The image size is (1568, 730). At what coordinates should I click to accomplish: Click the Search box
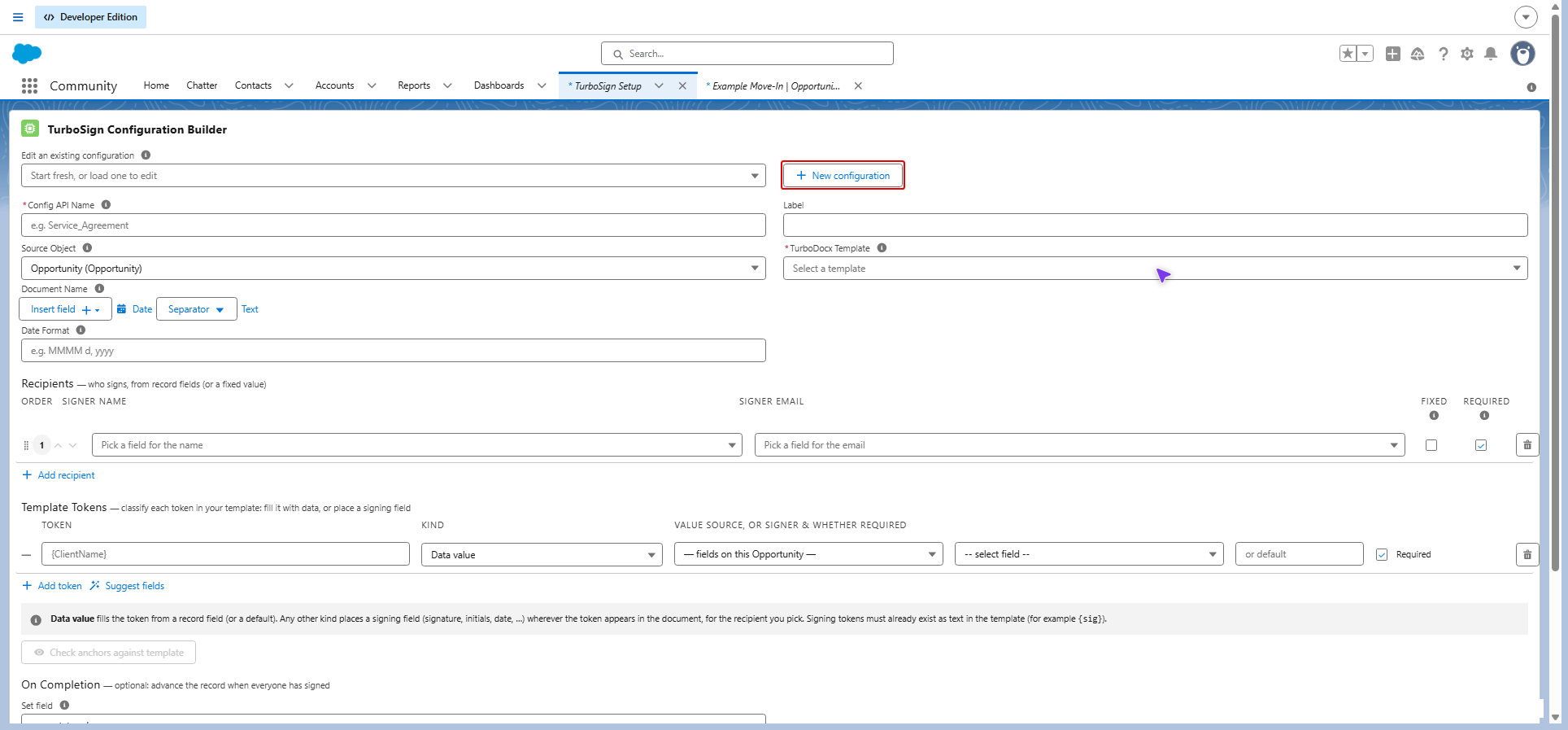[747, 54]
